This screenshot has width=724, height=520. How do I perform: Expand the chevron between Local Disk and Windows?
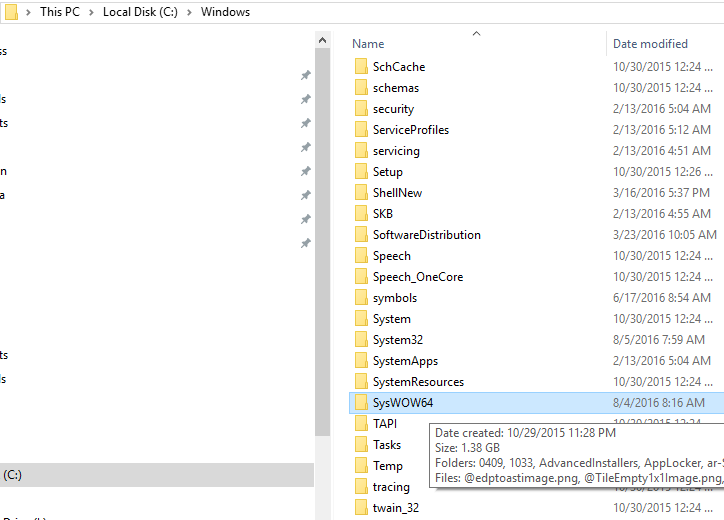189,12
